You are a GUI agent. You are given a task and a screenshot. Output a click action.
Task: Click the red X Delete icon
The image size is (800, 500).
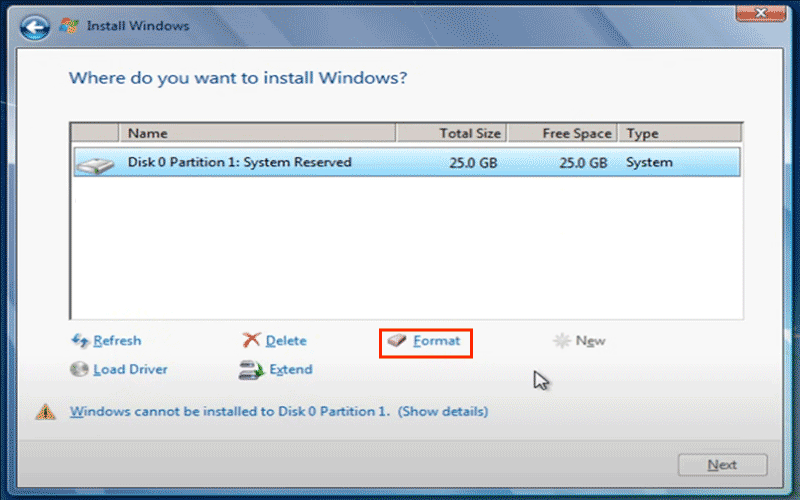tap(251, 340)
